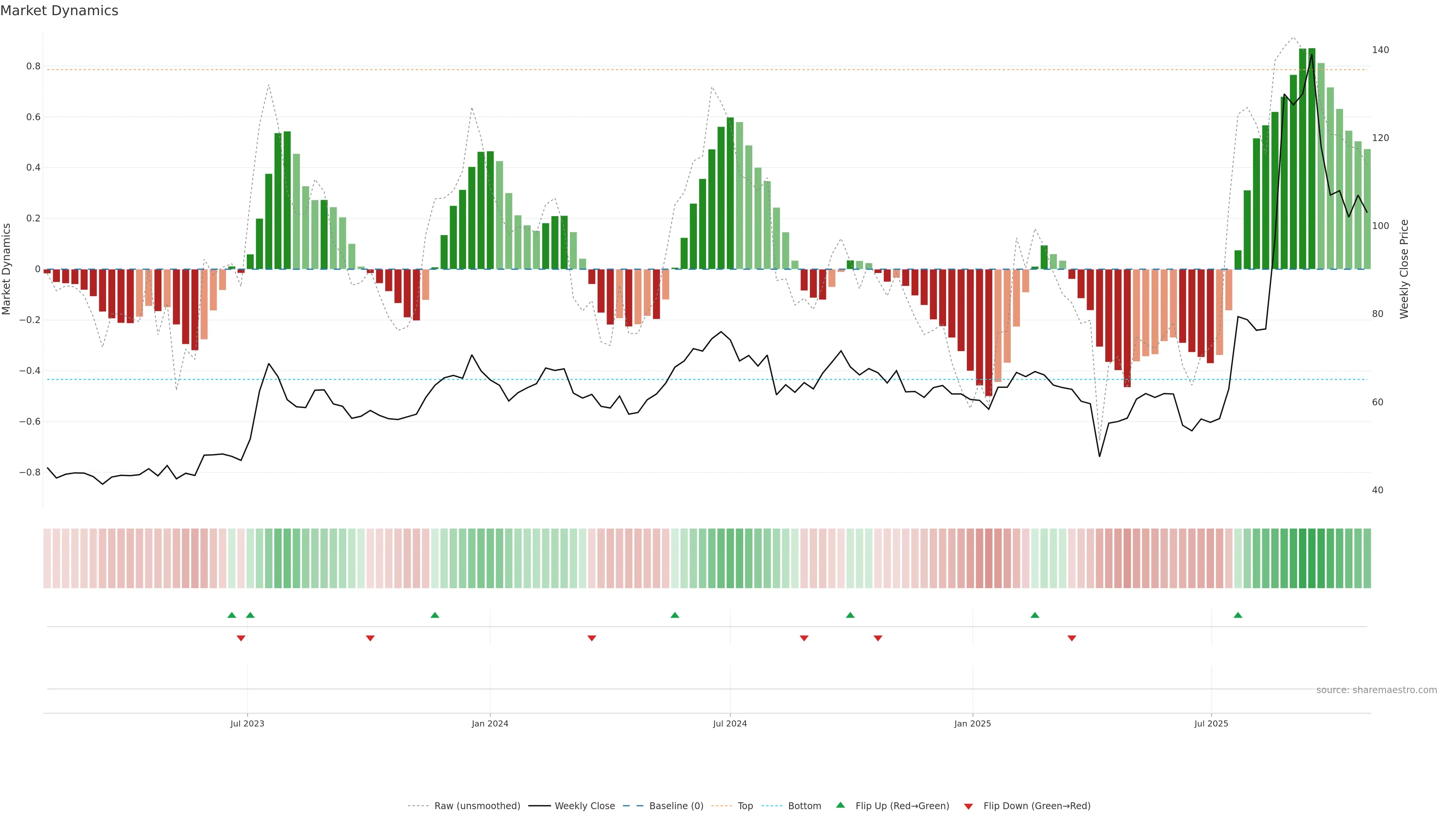Click green flip-up marker just before Jul 2024
1456x819 pixels.
675,615
